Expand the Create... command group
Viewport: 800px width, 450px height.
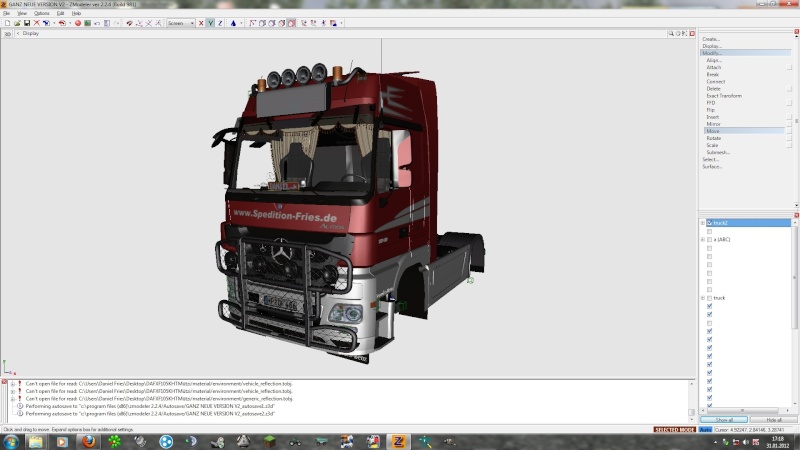[x=711, y=39]
